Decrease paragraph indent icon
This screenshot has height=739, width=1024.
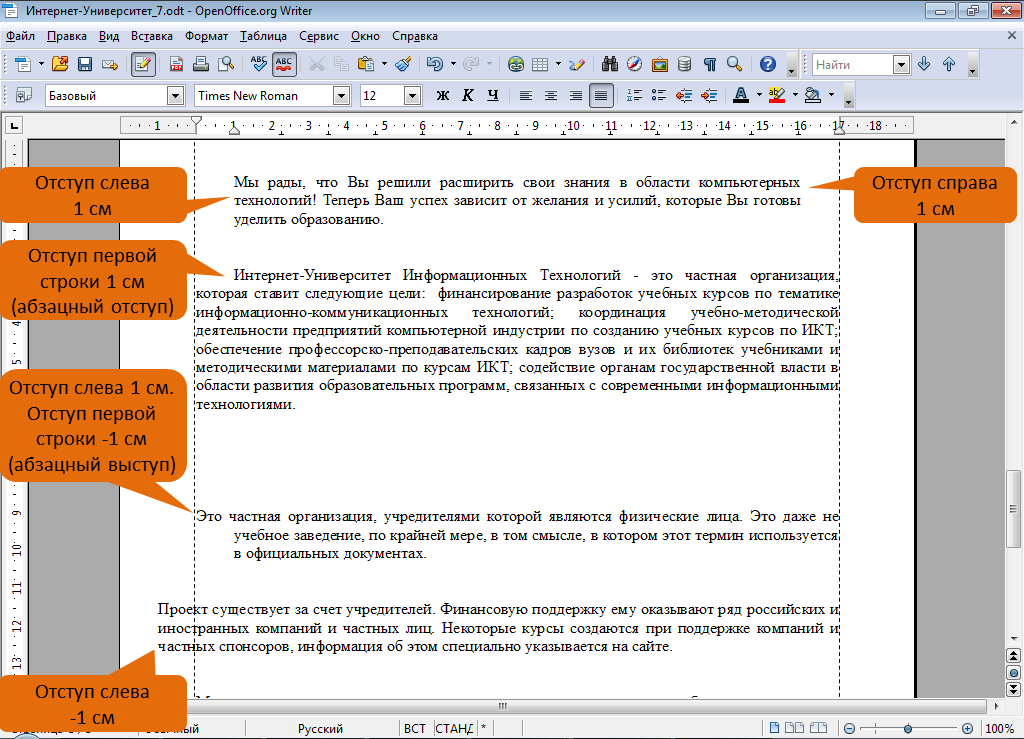(x=684, y=95)
